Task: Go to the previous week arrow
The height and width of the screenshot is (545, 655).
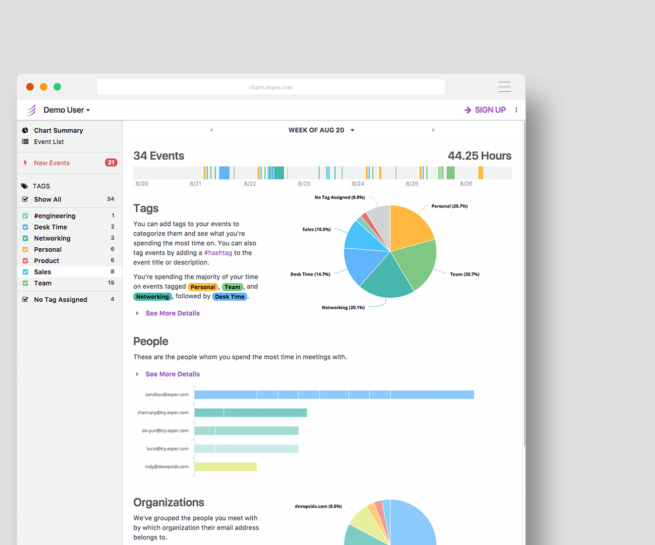Action: click(211, 130)
